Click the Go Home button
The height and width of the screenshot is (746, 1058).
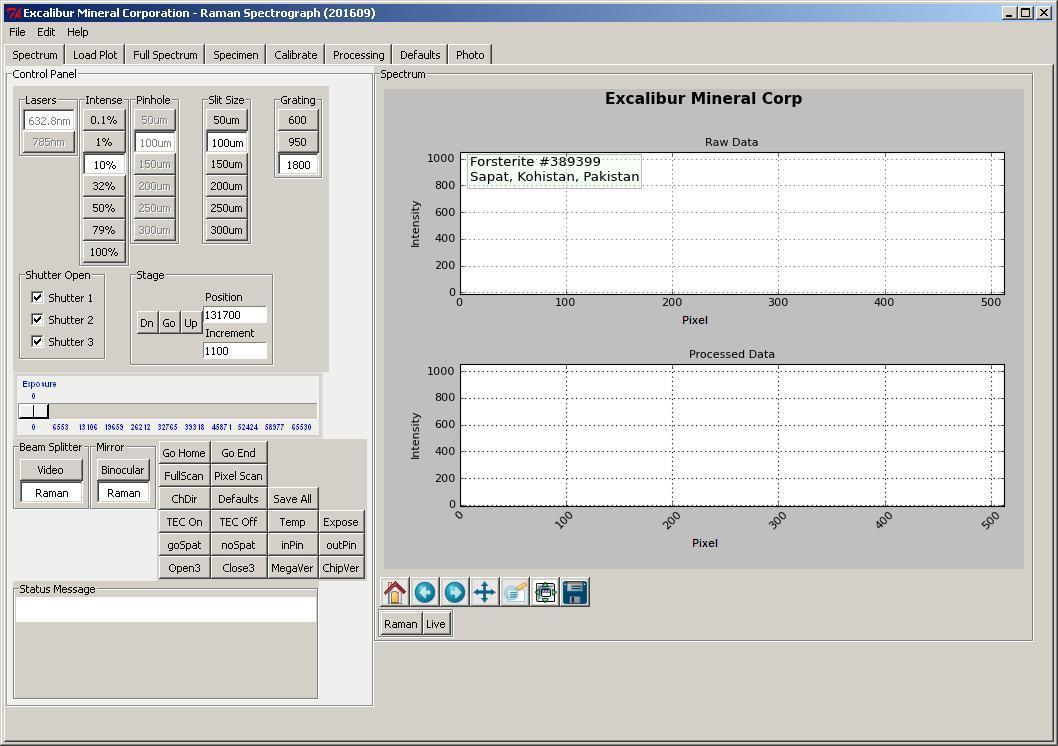point(184,453)
